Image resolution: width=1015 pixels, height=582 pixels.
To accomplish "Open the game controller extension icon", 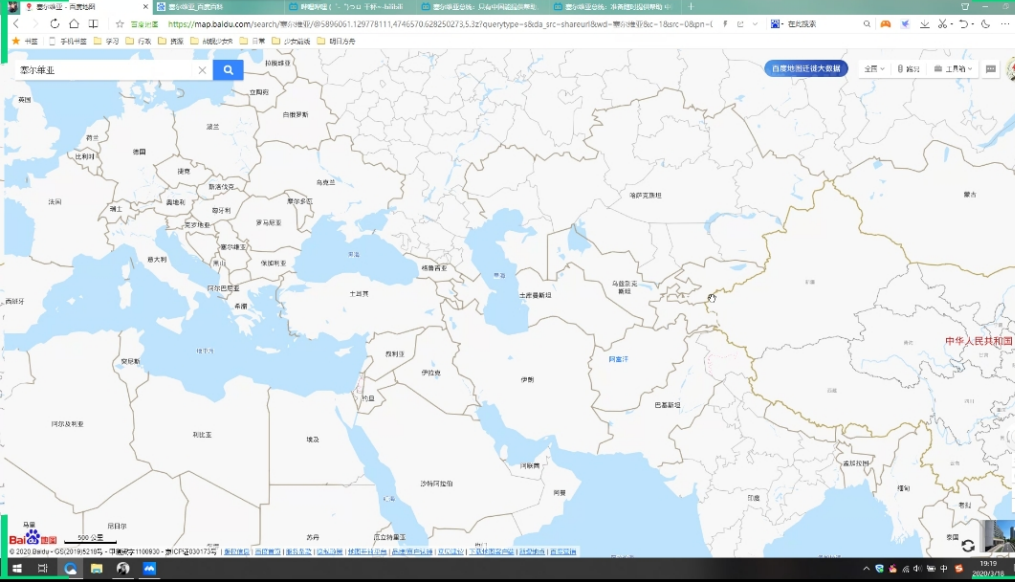I will [884, 23].
